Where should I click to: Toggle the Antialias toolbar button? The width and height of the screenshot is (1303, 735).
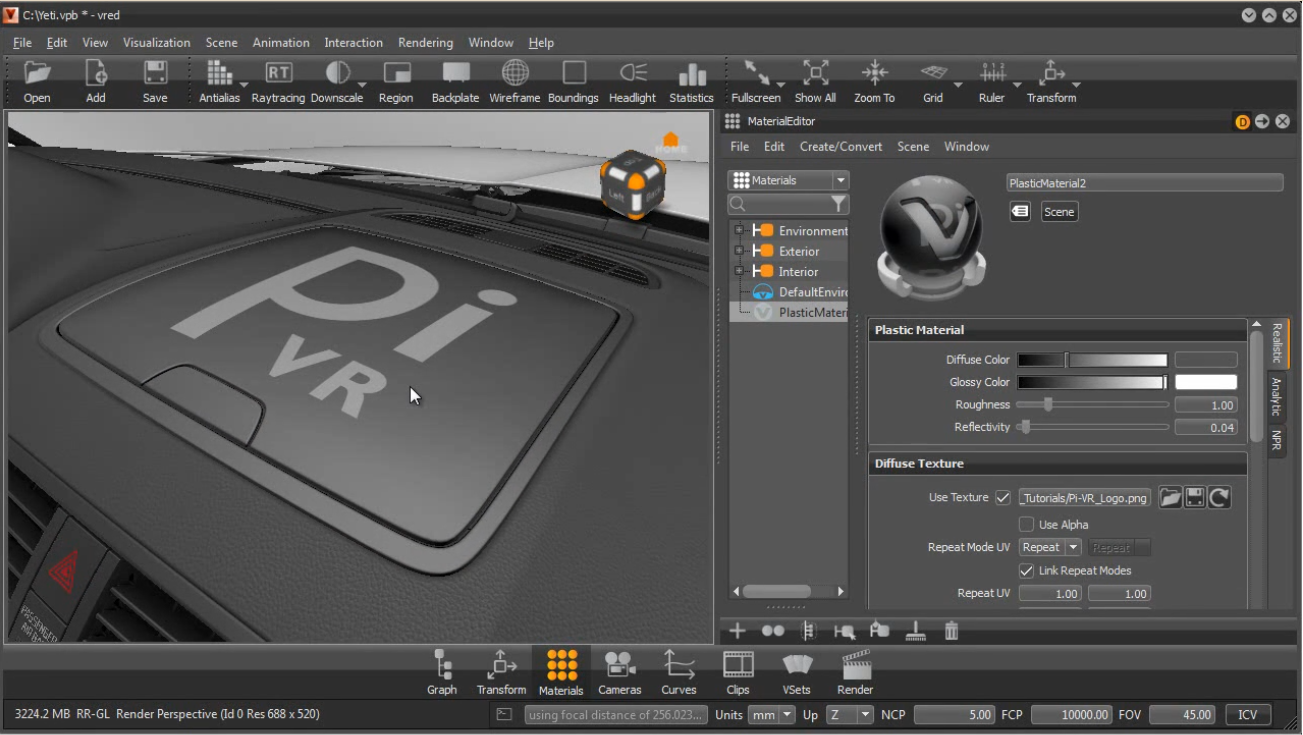point(219,73)
